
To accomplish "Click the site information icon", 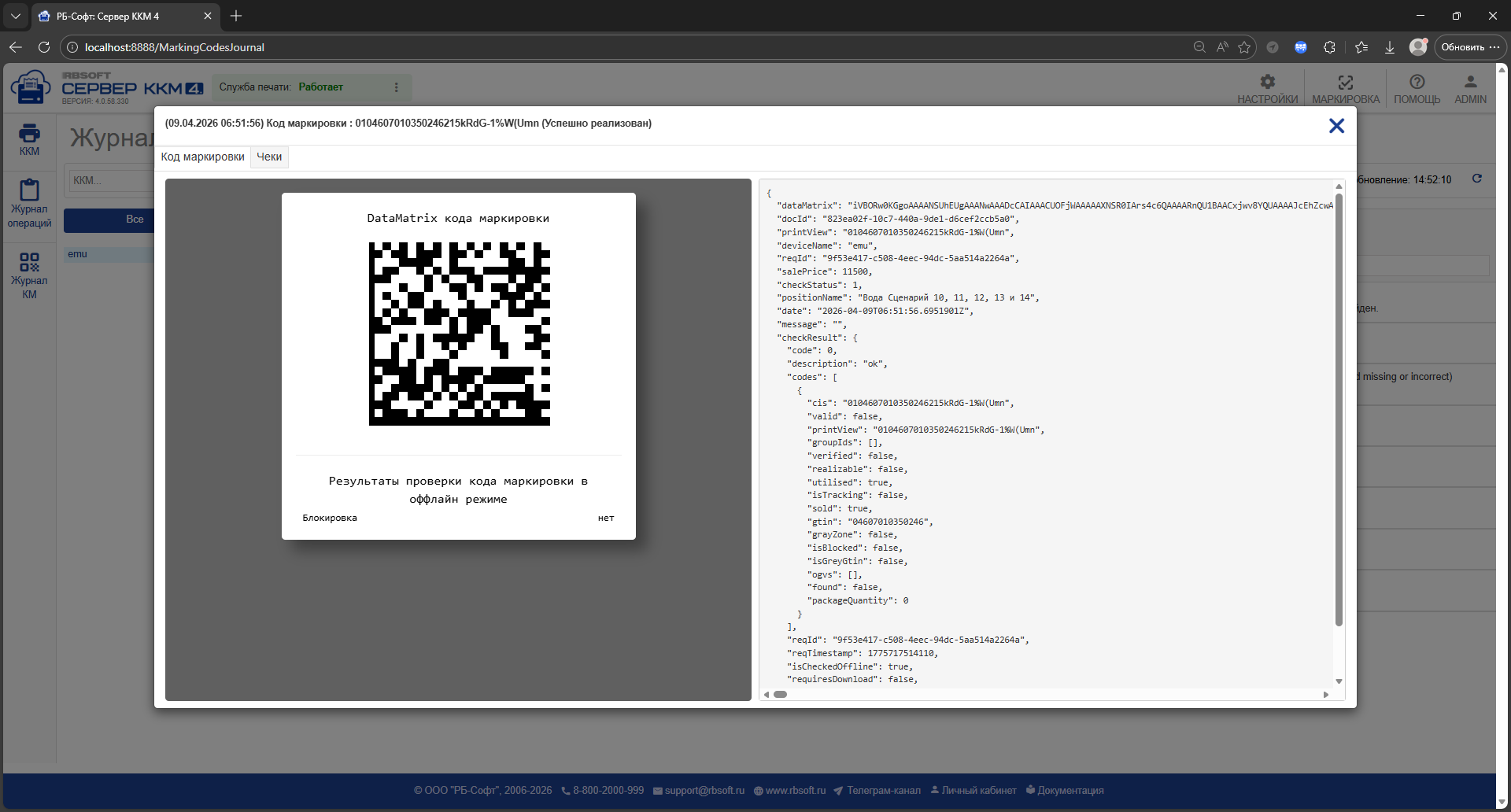I will pos(72,47).
